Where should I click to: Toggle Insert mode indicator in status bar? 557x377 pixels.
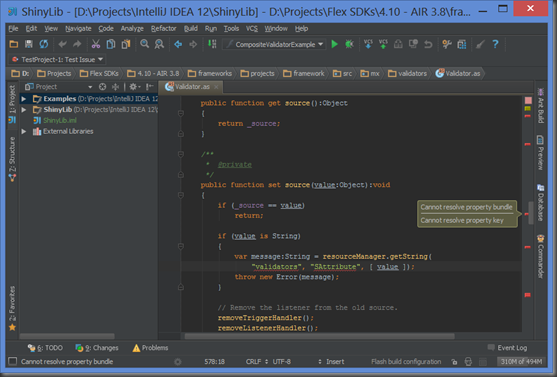click(x=335, y=362)
